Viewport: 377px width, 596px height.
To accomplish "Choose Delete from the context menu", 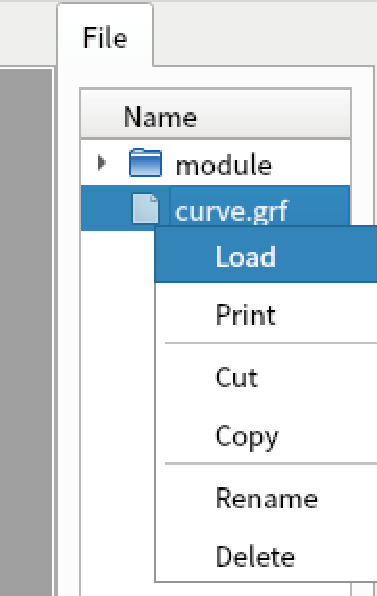I will [266, 556].
